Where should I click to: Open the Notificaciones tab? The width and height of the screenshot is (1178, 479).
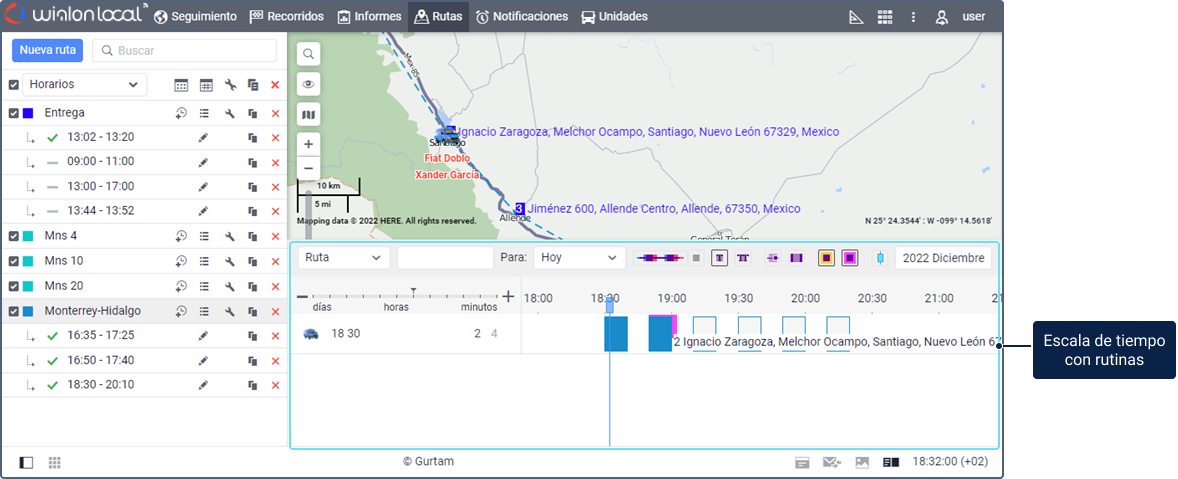521,17
